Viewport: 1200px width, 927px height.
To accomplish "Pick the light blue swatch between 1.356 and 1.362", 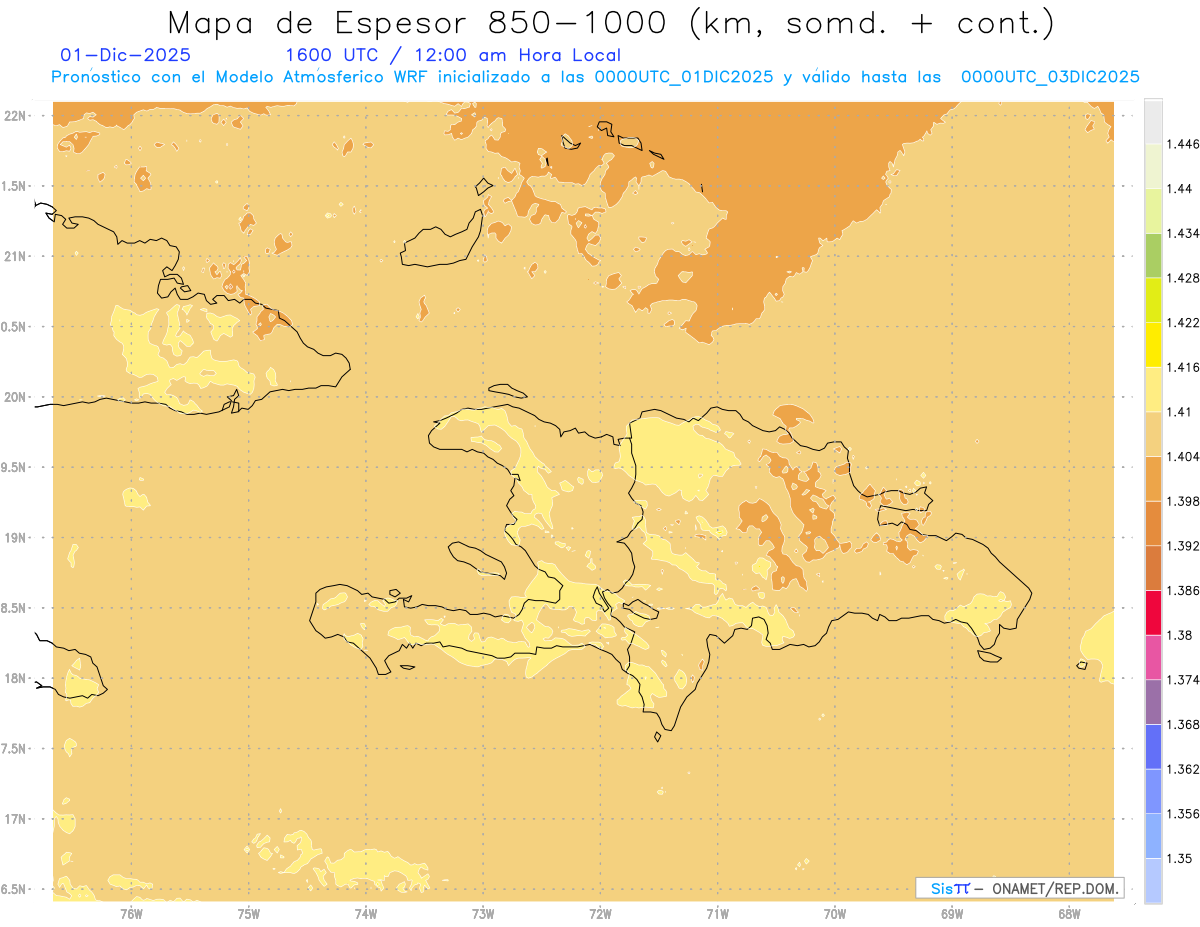I will point(1153,791).
